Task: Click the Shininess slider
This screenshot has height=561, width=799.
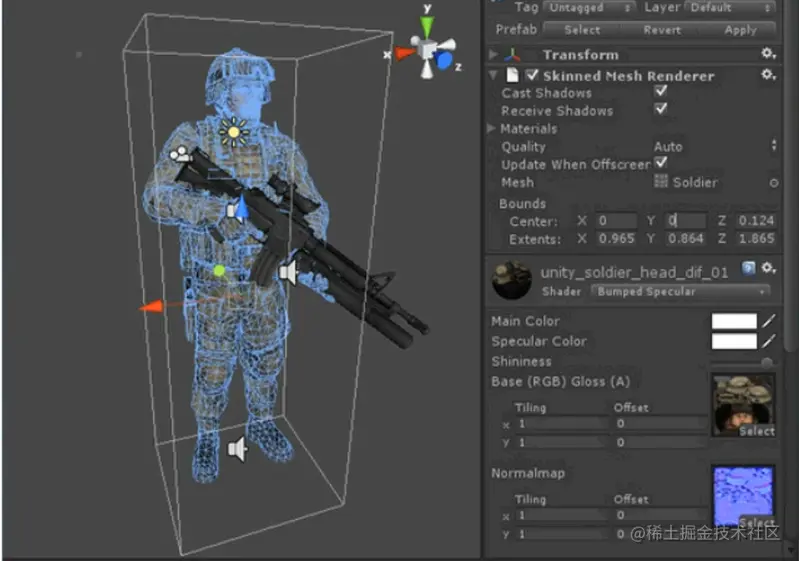Action: click(x=742, y=362)
